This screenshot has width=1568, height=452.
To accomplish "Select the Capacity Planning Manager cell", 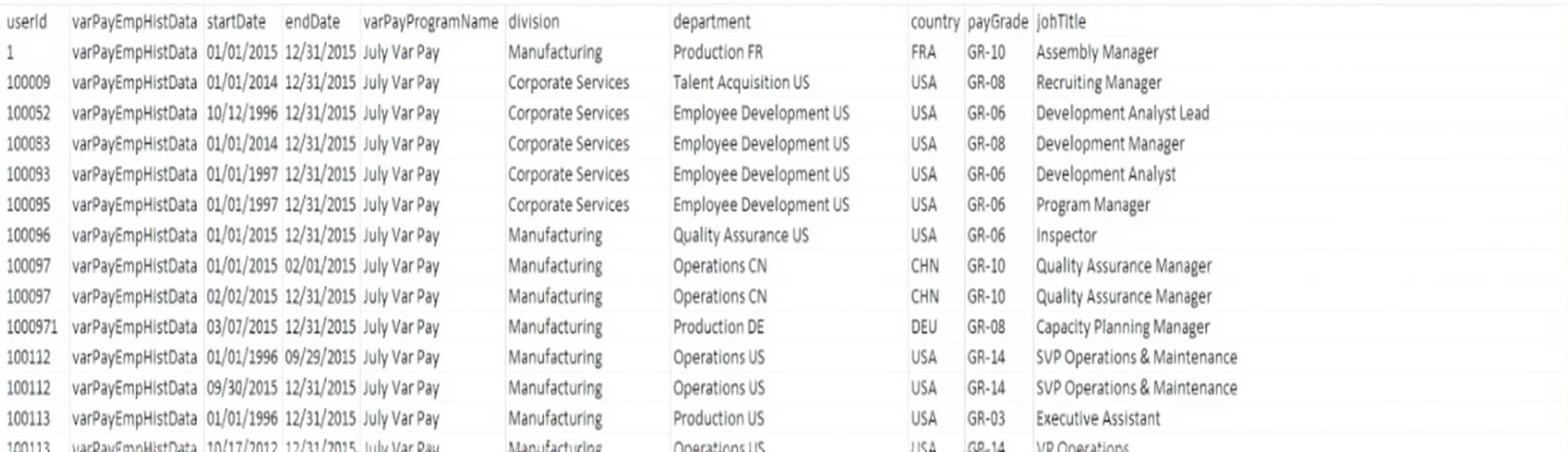I will coord(1122,327).
